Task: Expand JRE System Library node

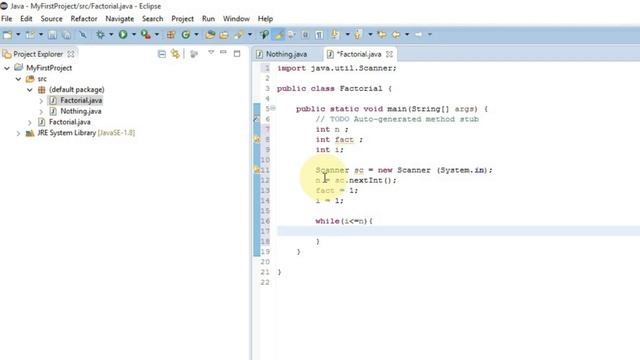Action: coord(18,133)
